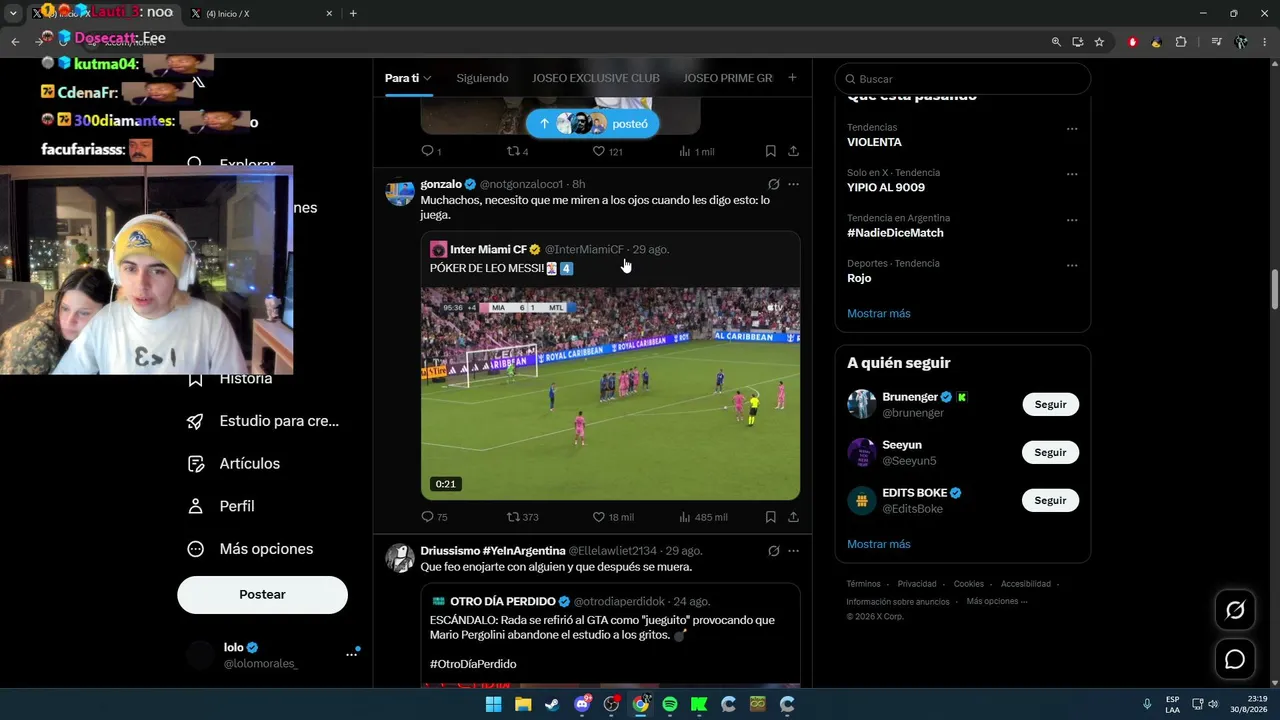Viewport: 1280px width, 720px height.
Task: Open Historia in the sidebar
Action: 231,379
